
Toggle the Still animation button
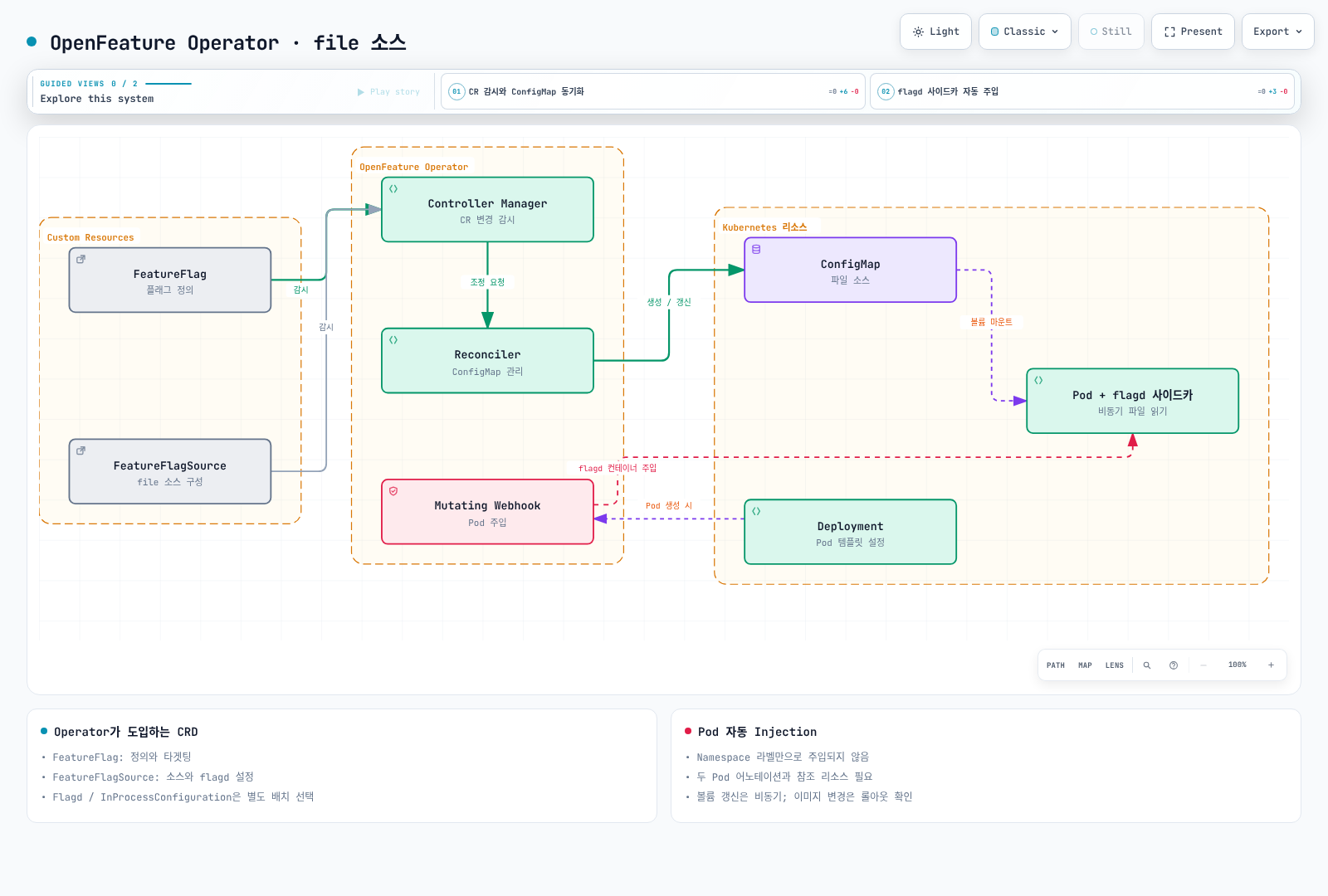coord(1111,32)
